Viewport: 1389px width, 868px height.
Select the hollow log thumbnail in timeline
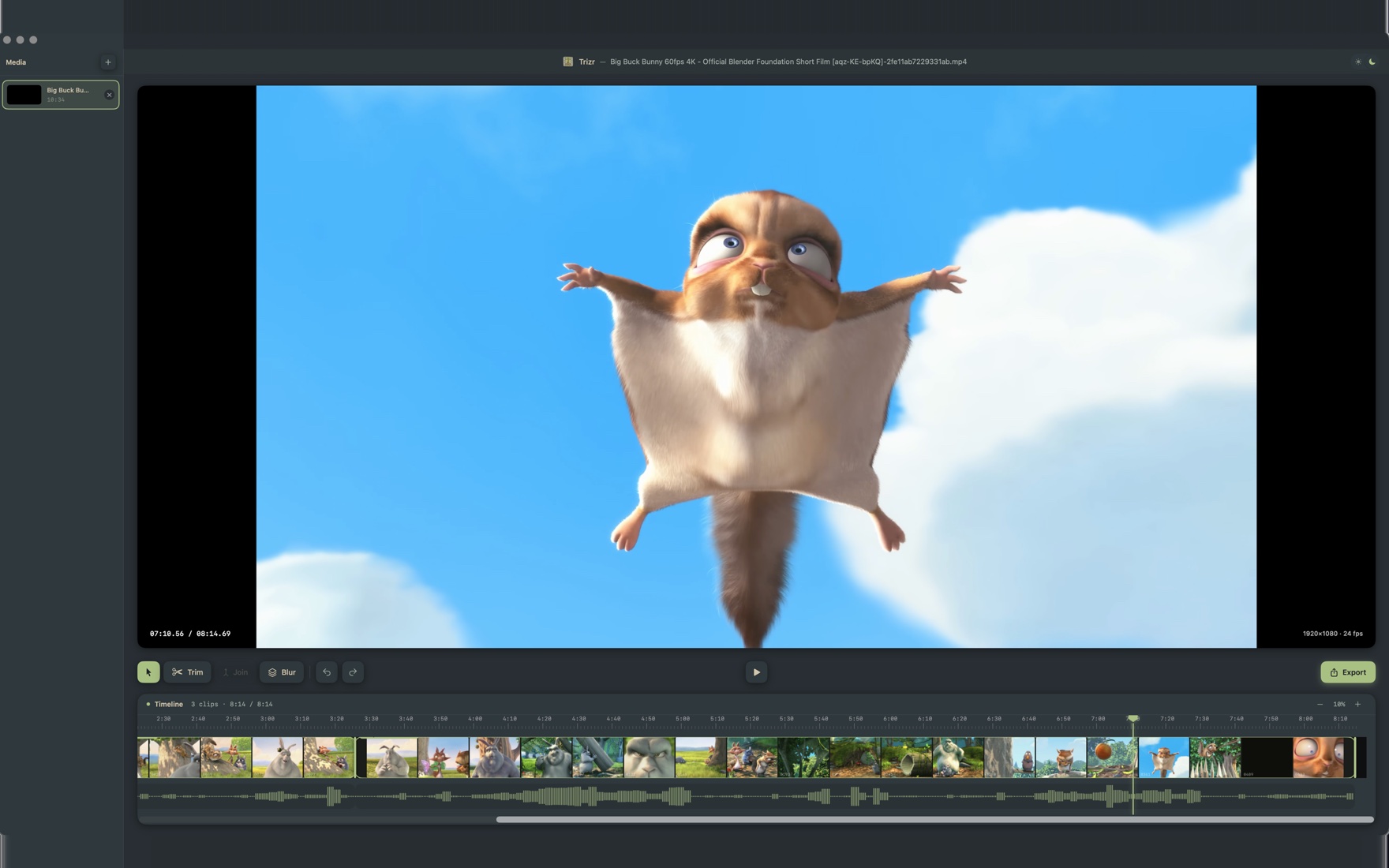(907, 758)
